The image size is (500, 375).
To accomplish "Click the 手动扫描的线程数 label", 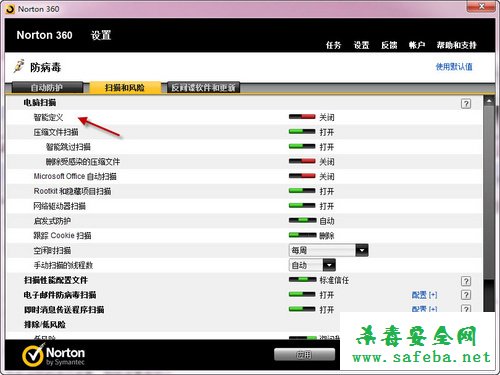I will [63, 265].
